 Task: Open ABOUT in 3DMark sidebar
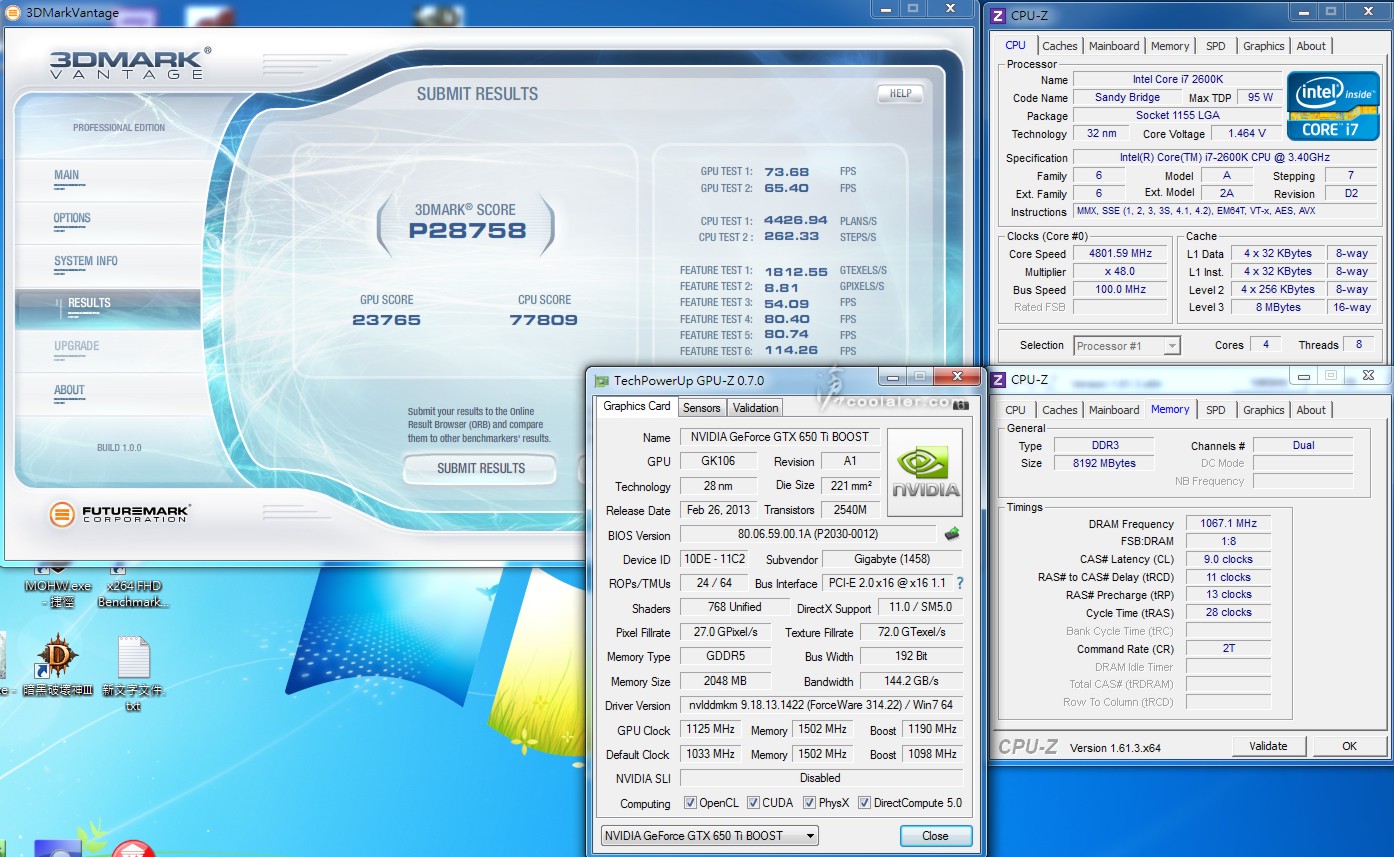pyautogui.click(x=69, y=390)
